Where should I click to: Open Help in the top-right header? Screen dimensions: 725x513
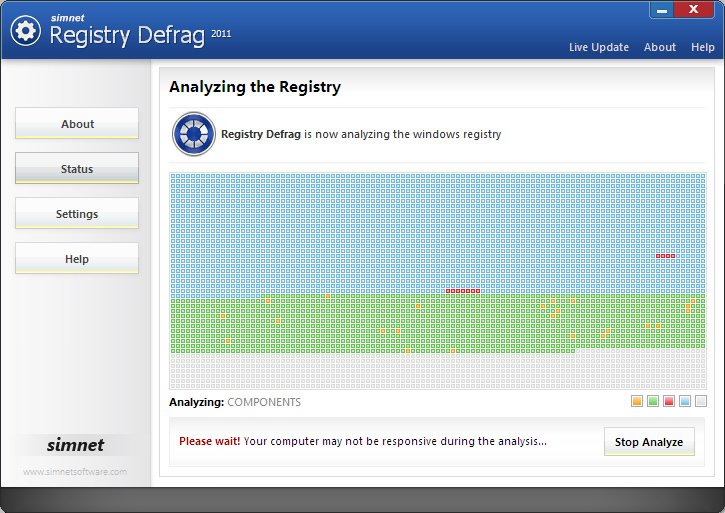[x=703, y=47]
